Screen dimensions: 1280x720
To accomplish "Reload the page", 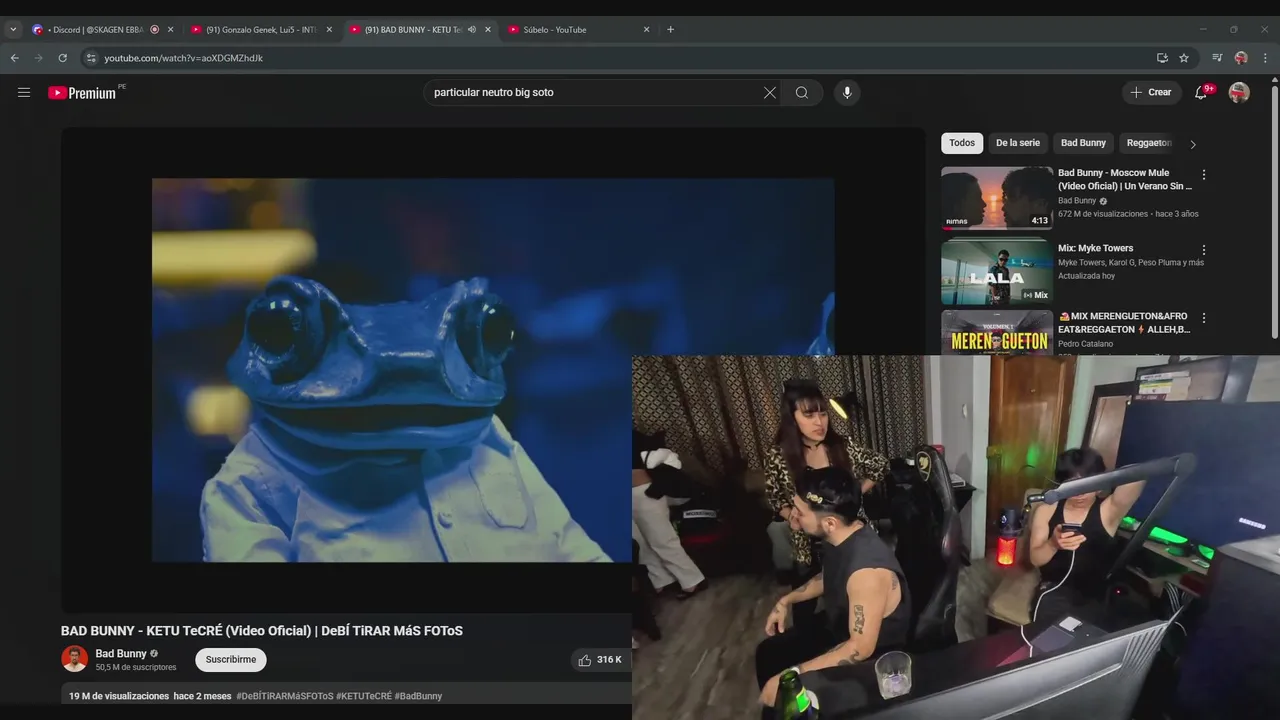I will 63,58.
